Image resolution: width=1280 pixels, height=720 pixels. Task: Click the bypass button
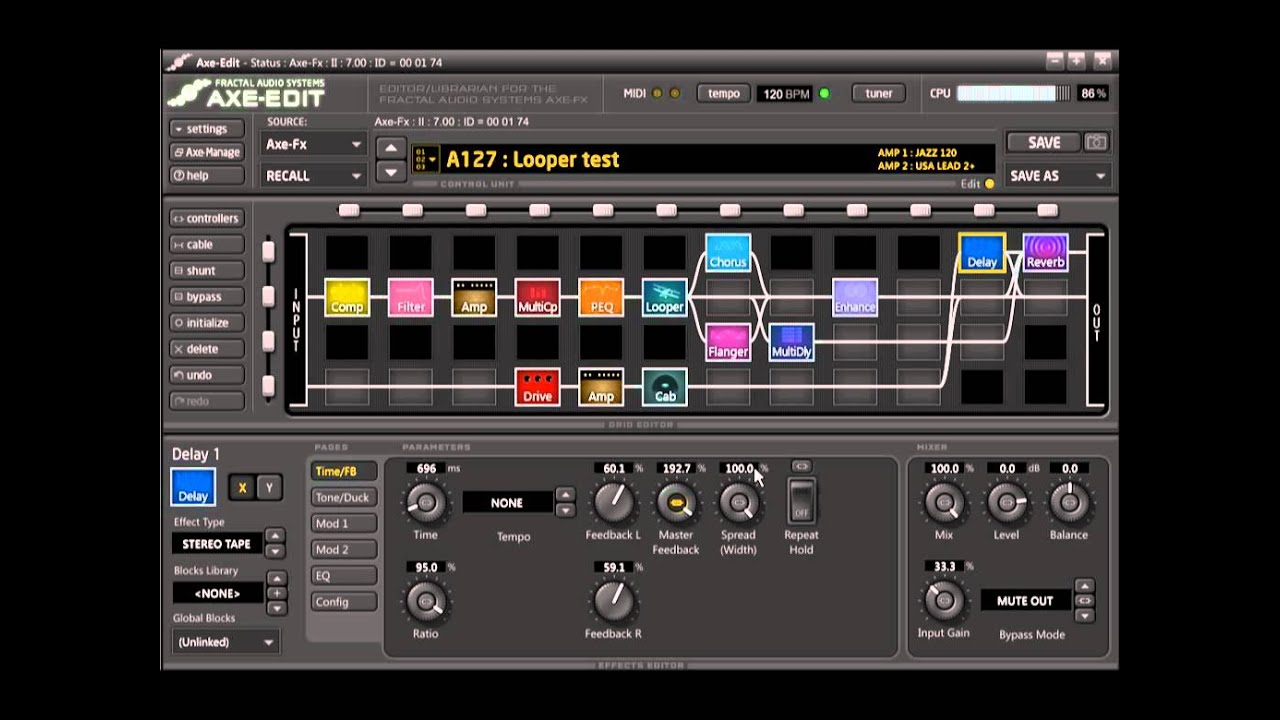point(206,296)
